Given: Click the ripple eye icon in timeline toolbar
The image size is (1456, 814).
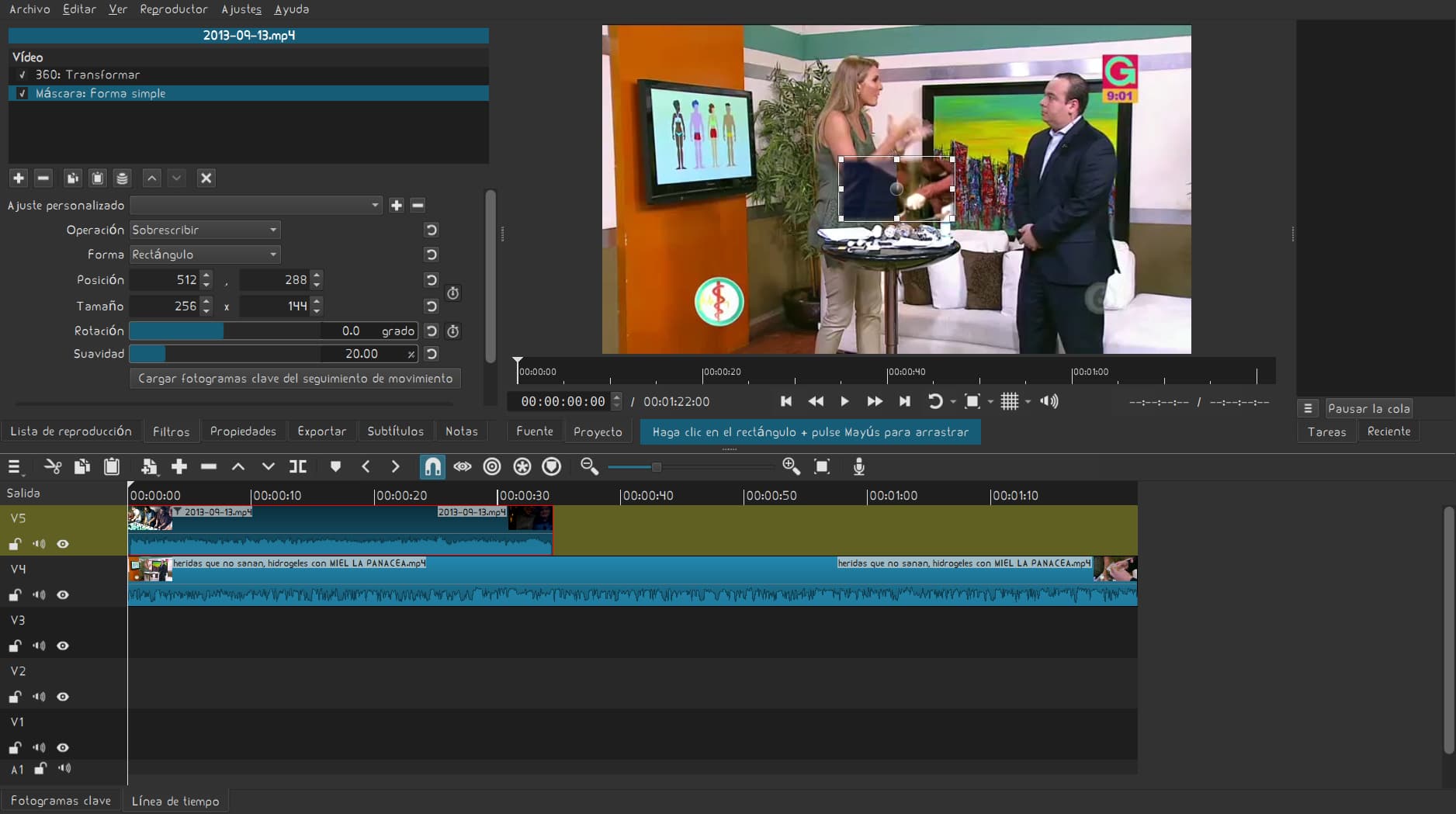Looking at the screenshot, I should (x=463, y=466).
